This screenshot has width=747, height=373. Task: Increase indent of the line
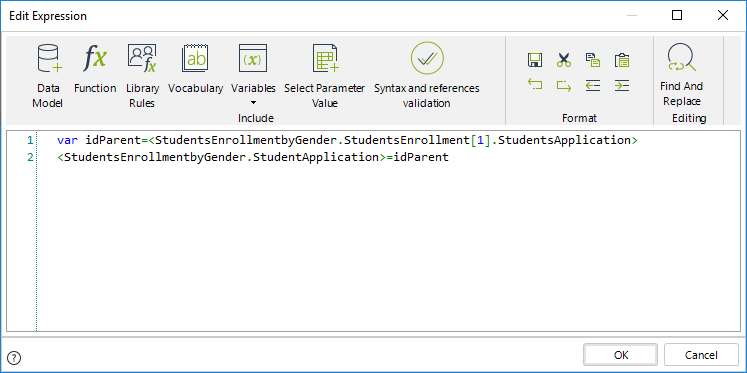coord(622,85)
